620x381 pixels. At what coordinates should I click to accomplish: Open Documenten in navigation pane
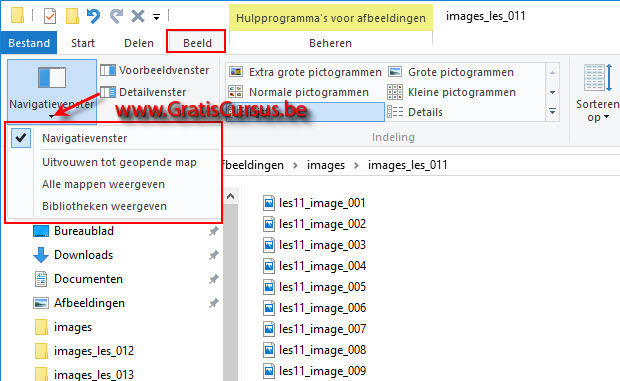88,279
